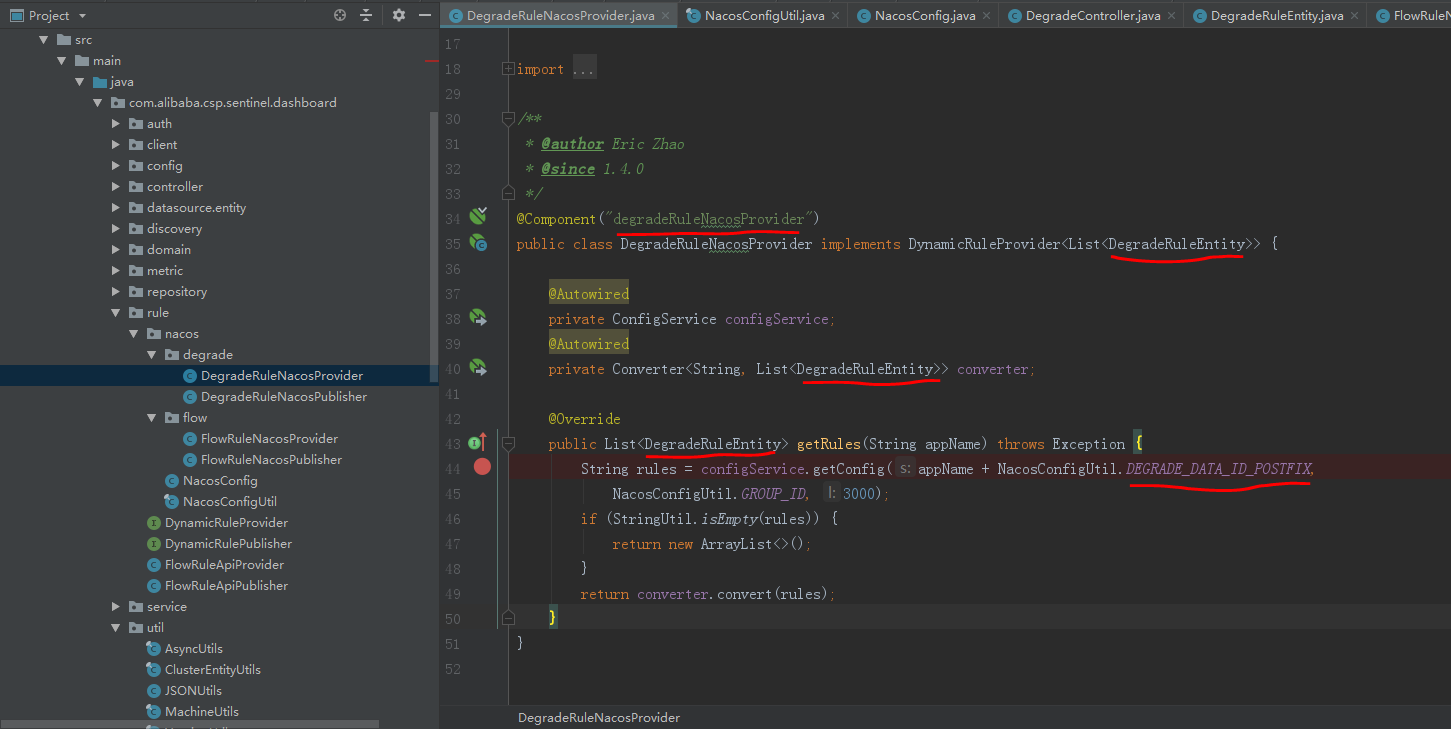This screenshot has width=1451, height=729.
Task: Toggle code folding for getRules method at line 43
Action: [x=508, y=443]
